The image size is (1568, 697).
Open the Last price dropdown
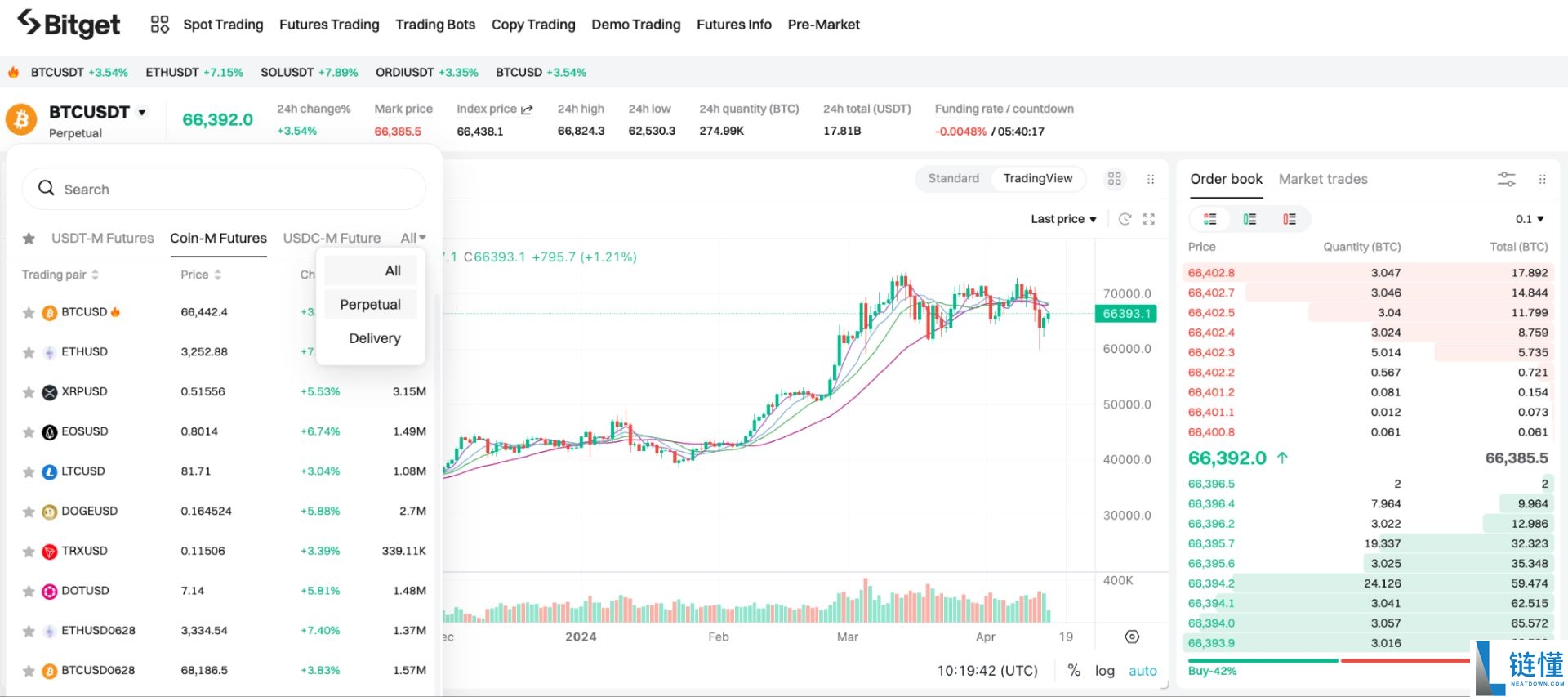click(1063, 219)
